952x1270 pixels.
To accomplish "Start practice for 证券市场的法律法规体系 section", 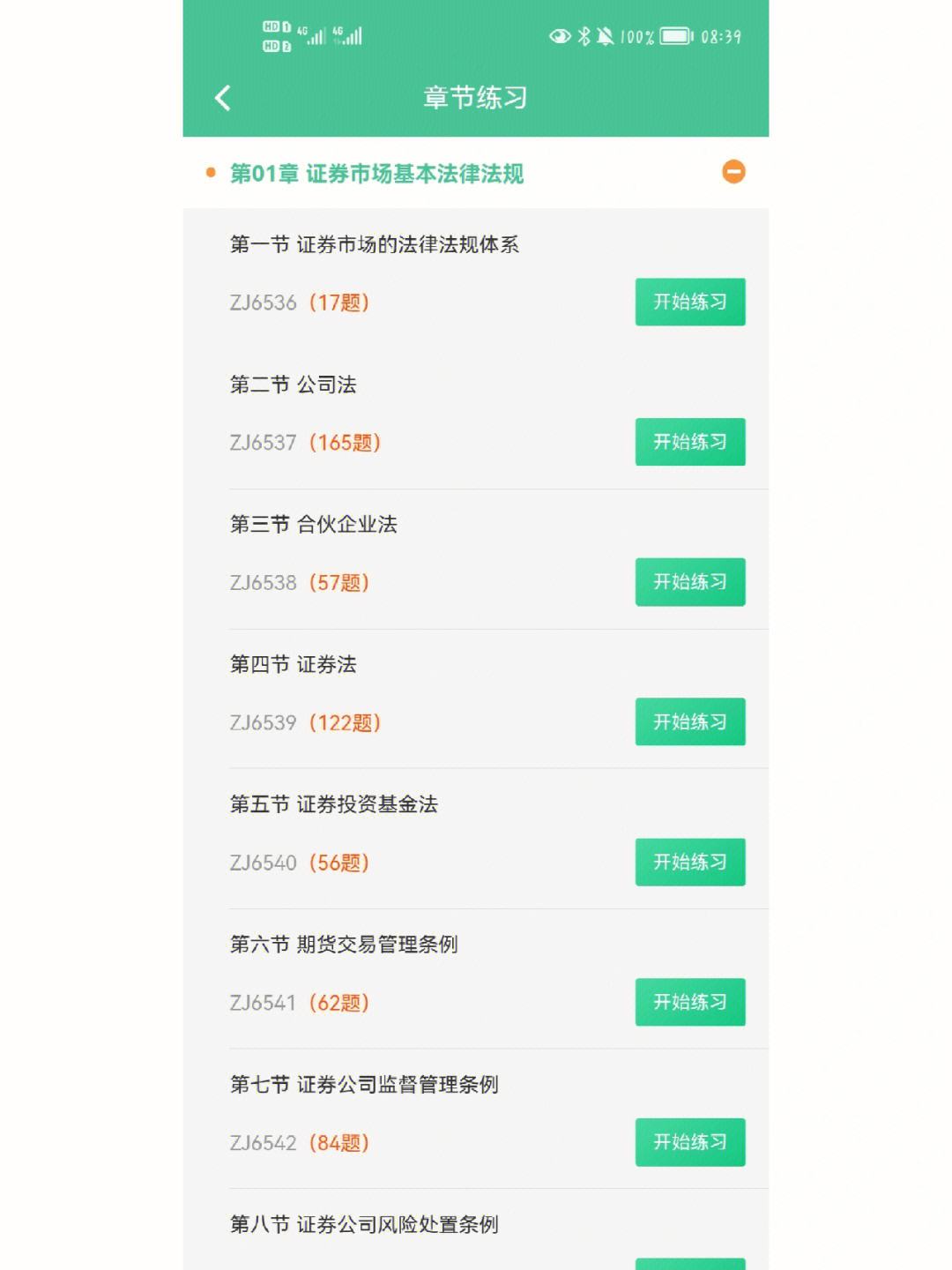I will (690, 302).
